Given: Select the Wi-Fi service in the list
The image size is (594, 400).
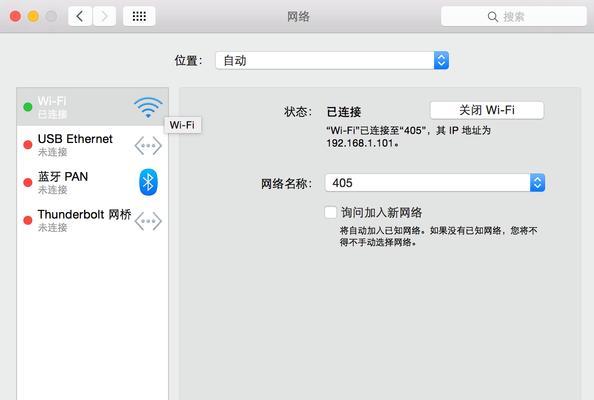Looking at the screenshot, I should [92, 107].
